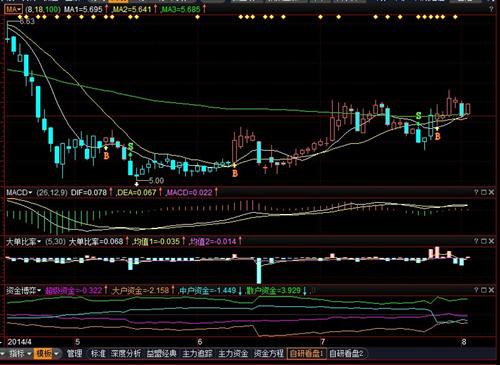Select the 自研看盘2 tab
The image size is (500, 365).
(x=346, y=353)
